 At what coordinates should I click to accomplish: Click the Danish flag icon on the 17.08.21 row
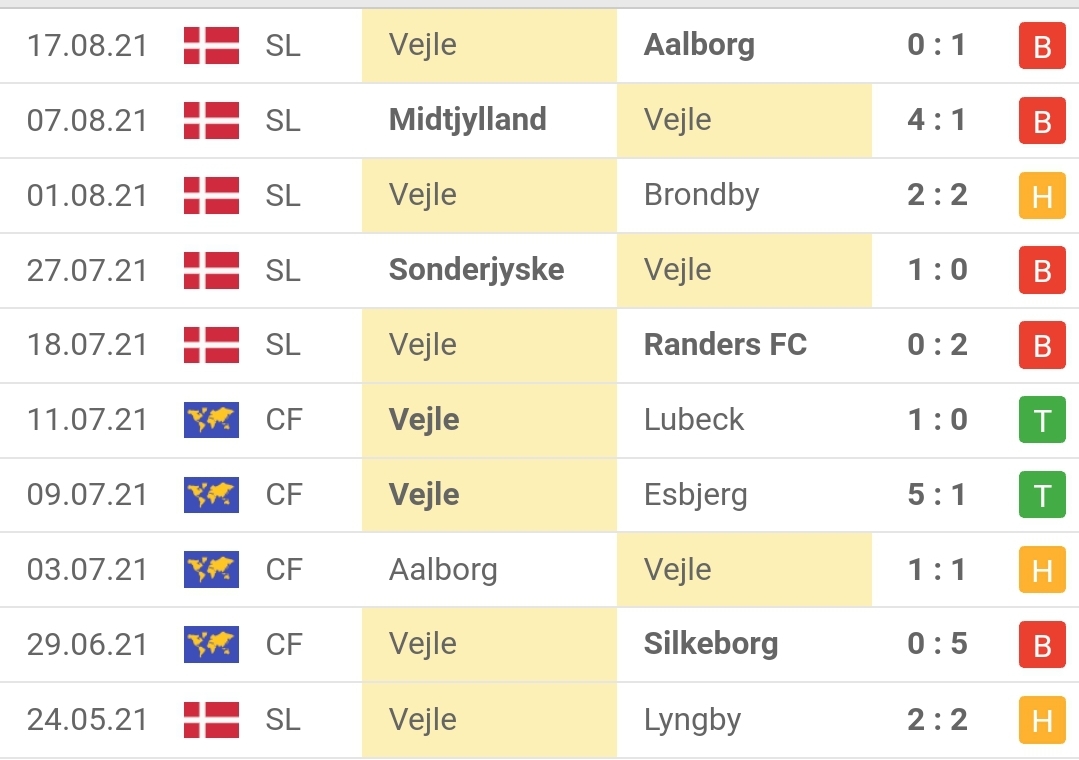pos(210,45)
